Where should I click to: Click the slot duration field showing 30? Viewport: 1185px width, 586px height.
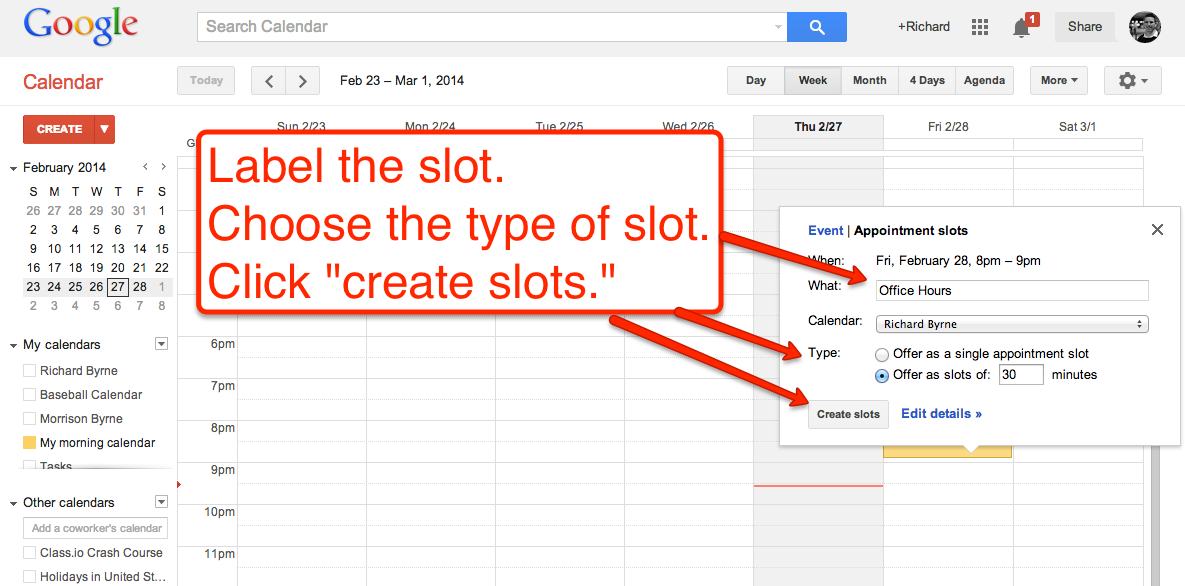pos(1021,374)
